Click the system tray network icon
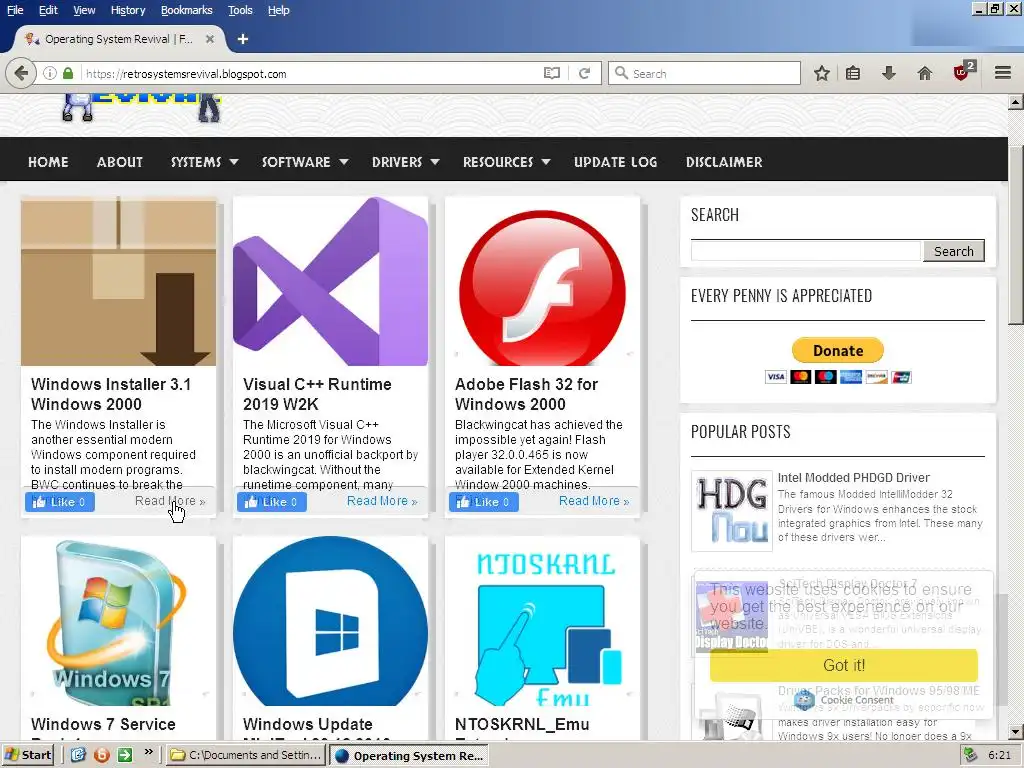Image resolution: width=1024 pixels, height=768 pixels. [970, 755]
